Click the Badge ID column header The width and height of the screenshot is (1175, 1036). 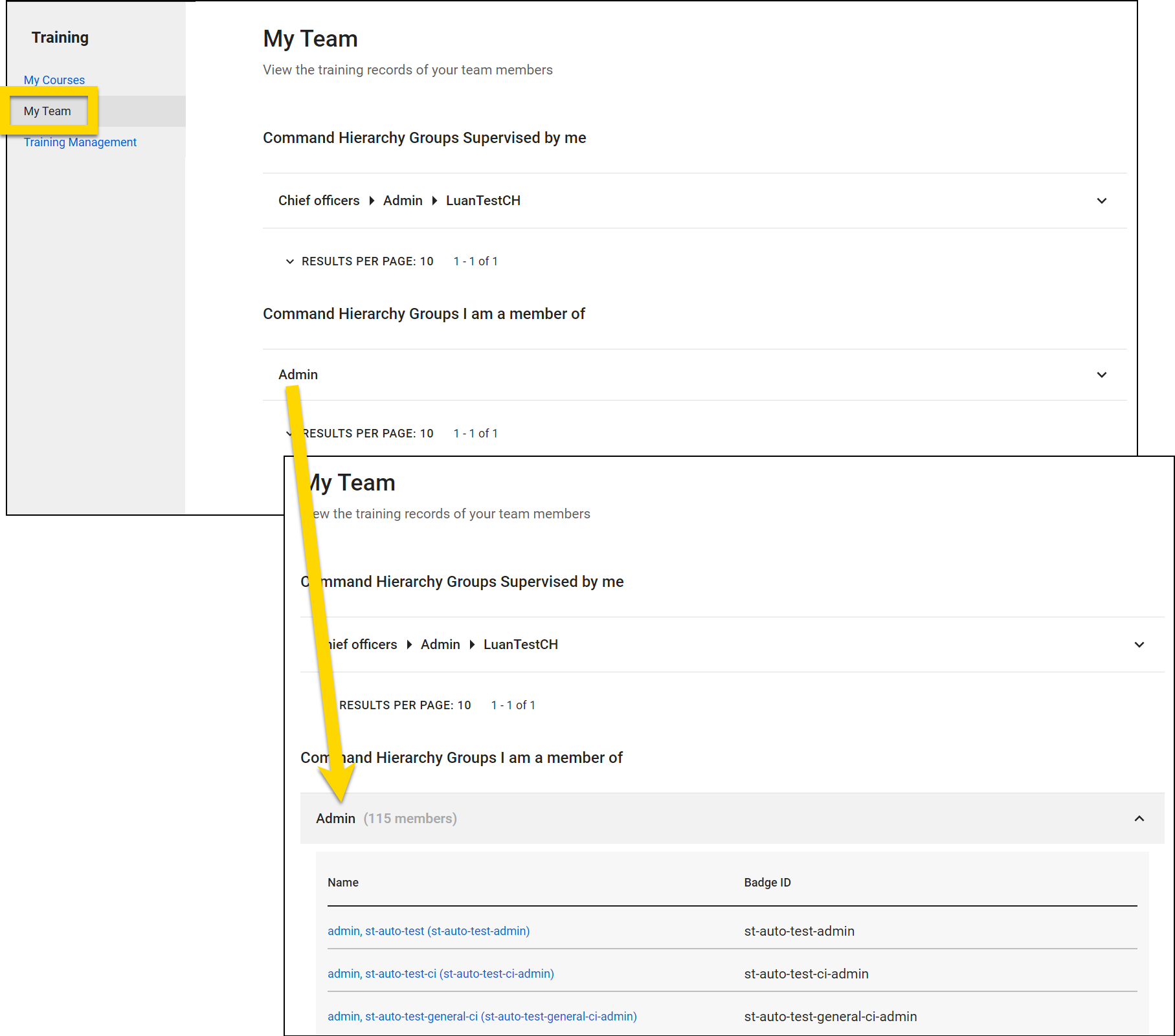767,882
